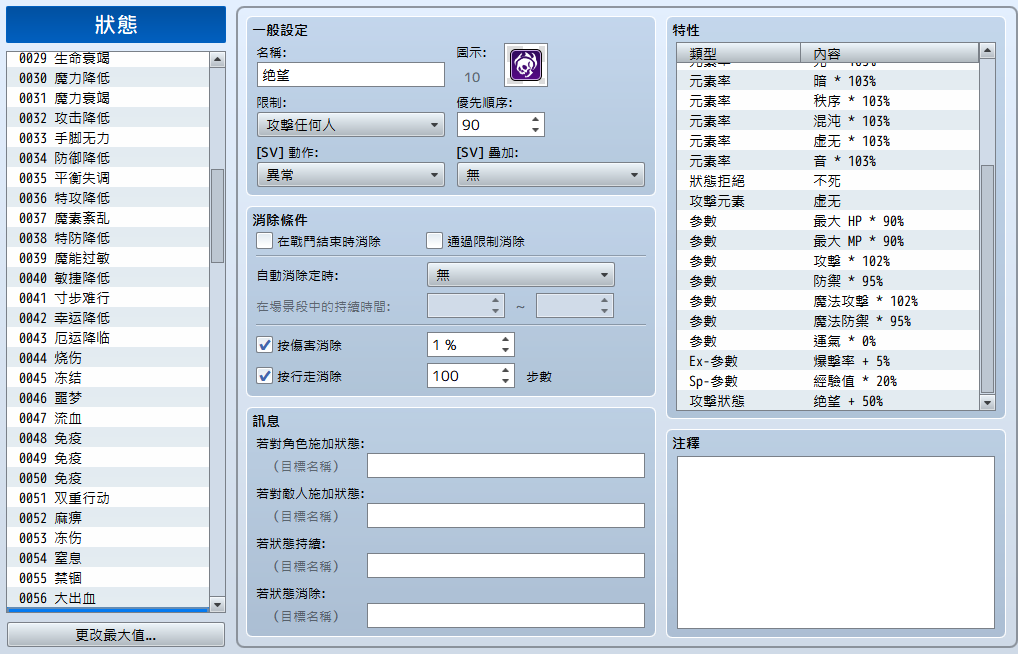Screen dimensions: 1018x654
Task: Select trait row 最大 MP * 90%
Action: coord(828,241)
